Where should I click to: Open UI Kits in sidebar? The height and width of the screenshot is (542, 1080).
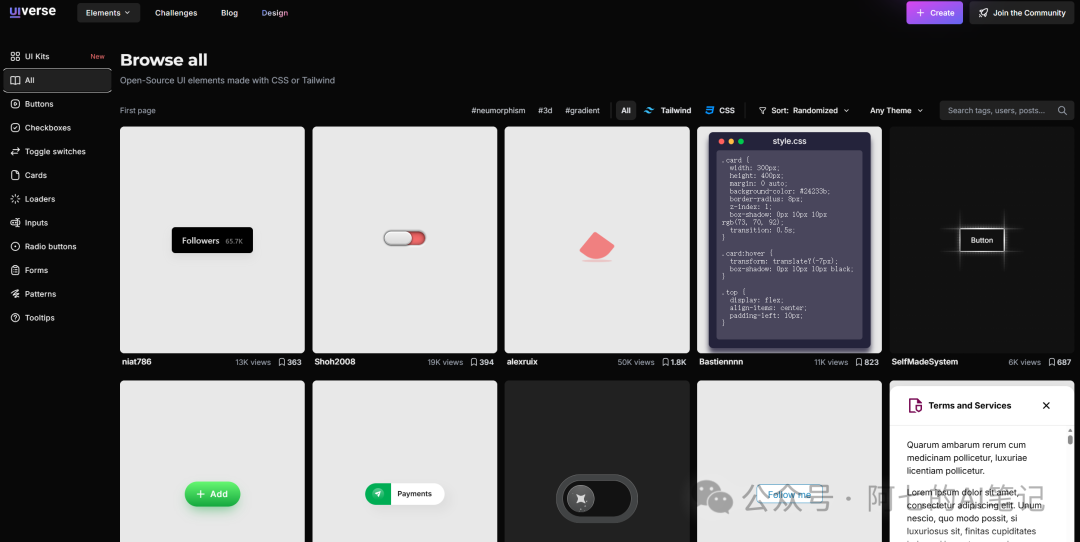57,56
